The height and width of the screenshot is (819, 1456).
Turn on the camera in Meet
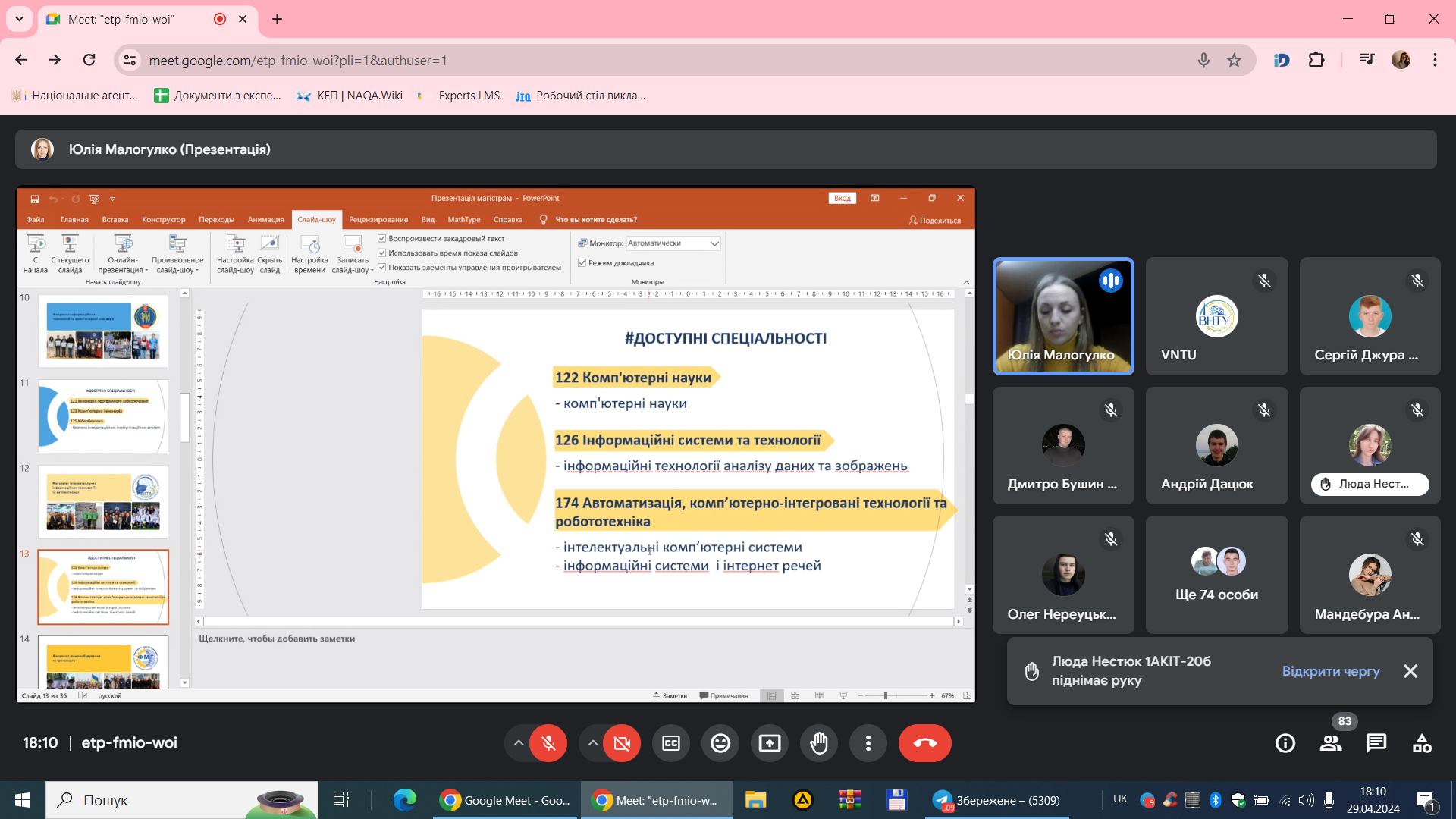[x=622, y=743]
